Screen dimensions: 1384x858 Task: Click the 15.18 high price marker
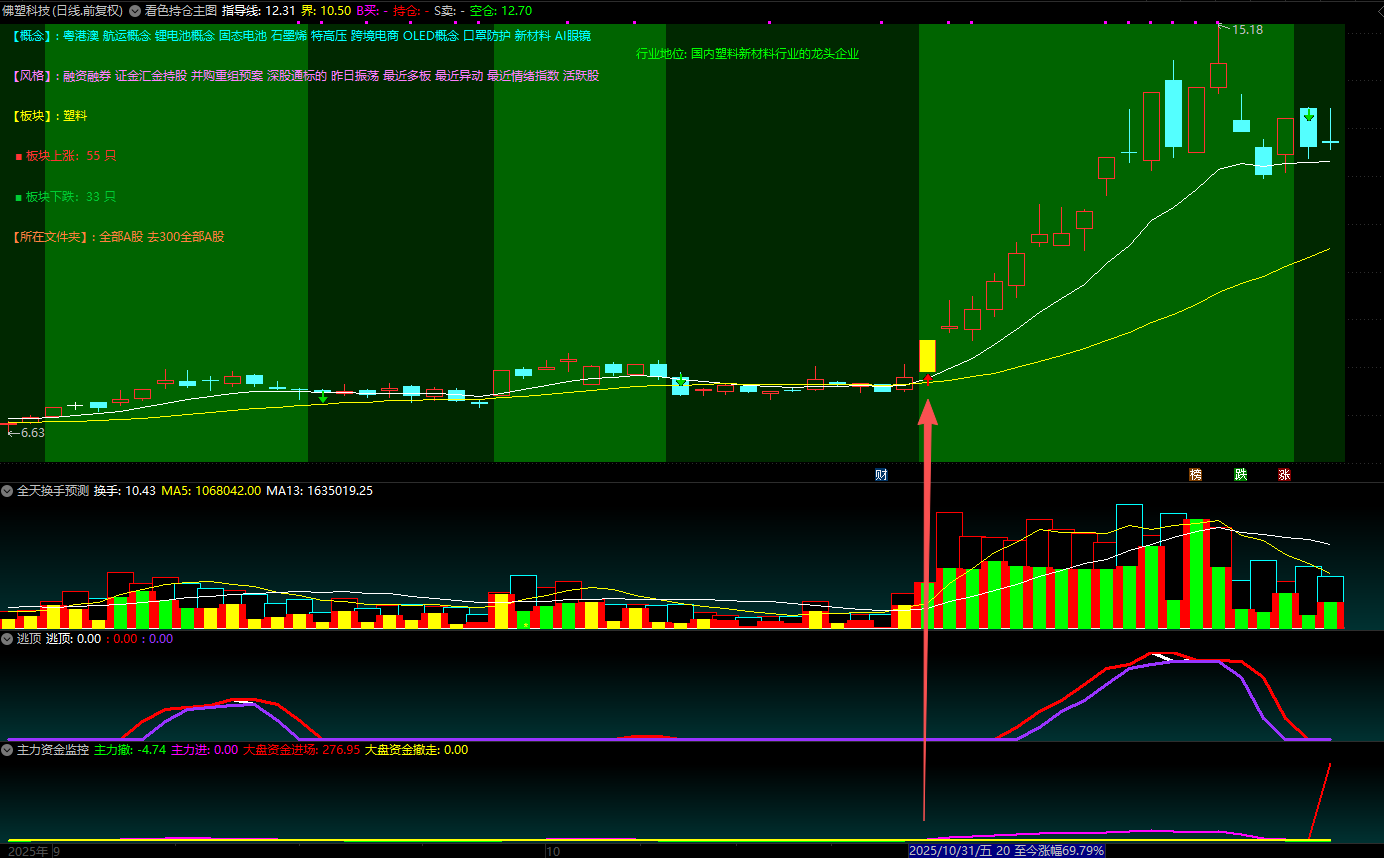(1246, 30)
